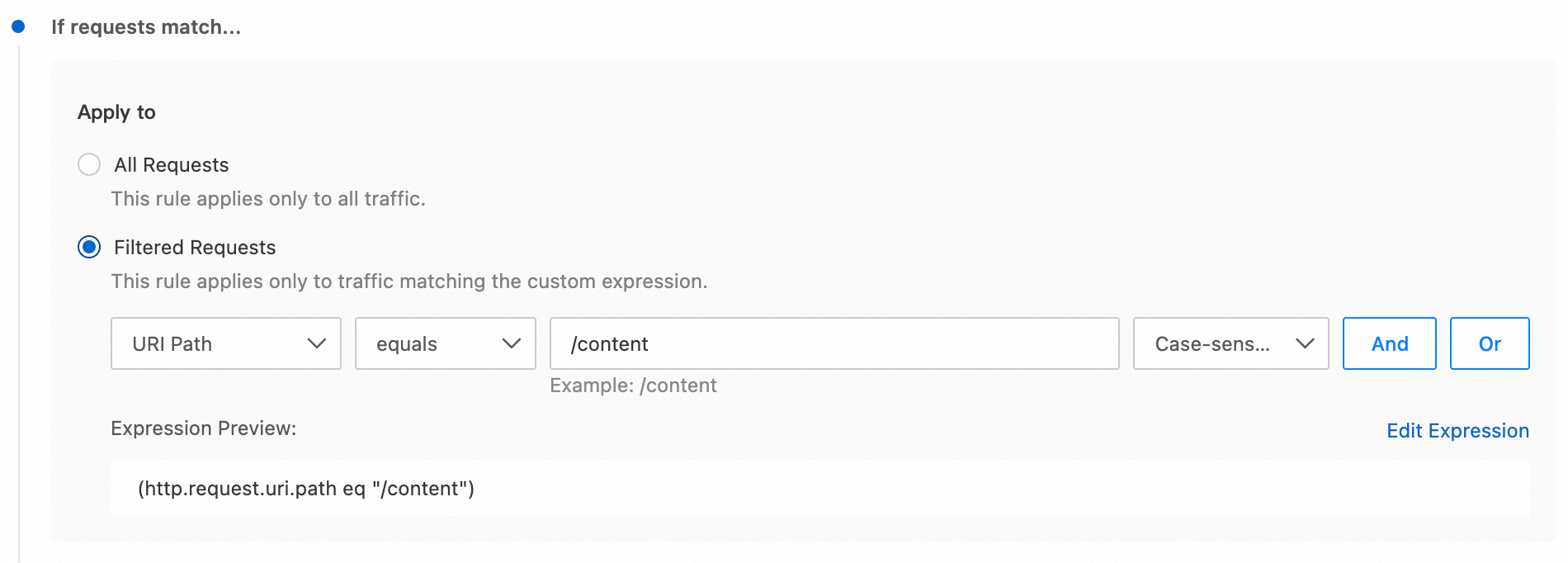This screenshot has width=1568, height=563.
Task: Click the blue step bullet icon
Action: [18, 26]
